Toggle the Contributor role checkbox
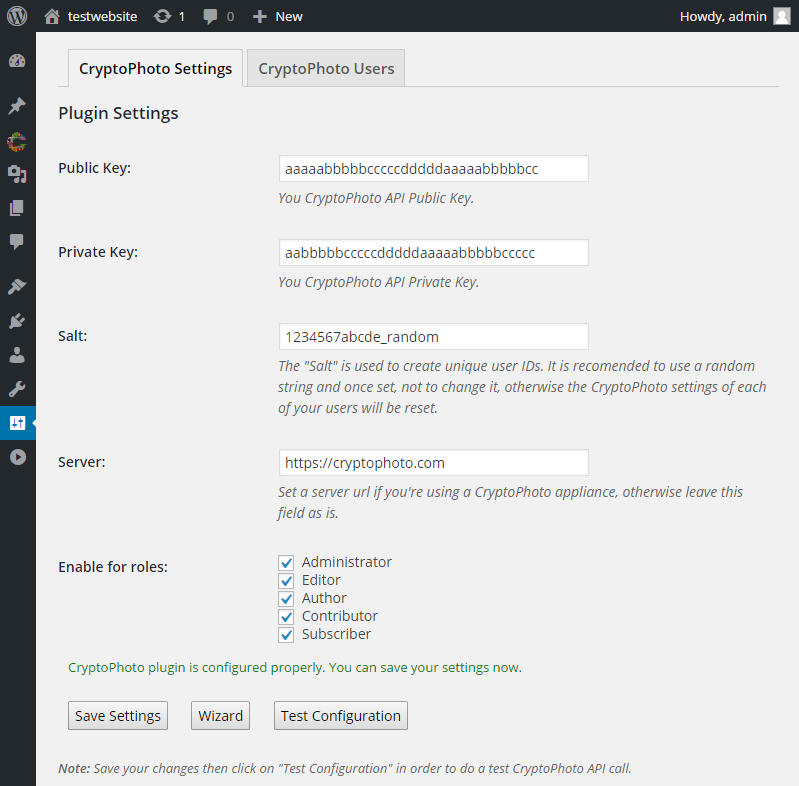The height and width of the screenshot is (786, 799). point(286,617)
